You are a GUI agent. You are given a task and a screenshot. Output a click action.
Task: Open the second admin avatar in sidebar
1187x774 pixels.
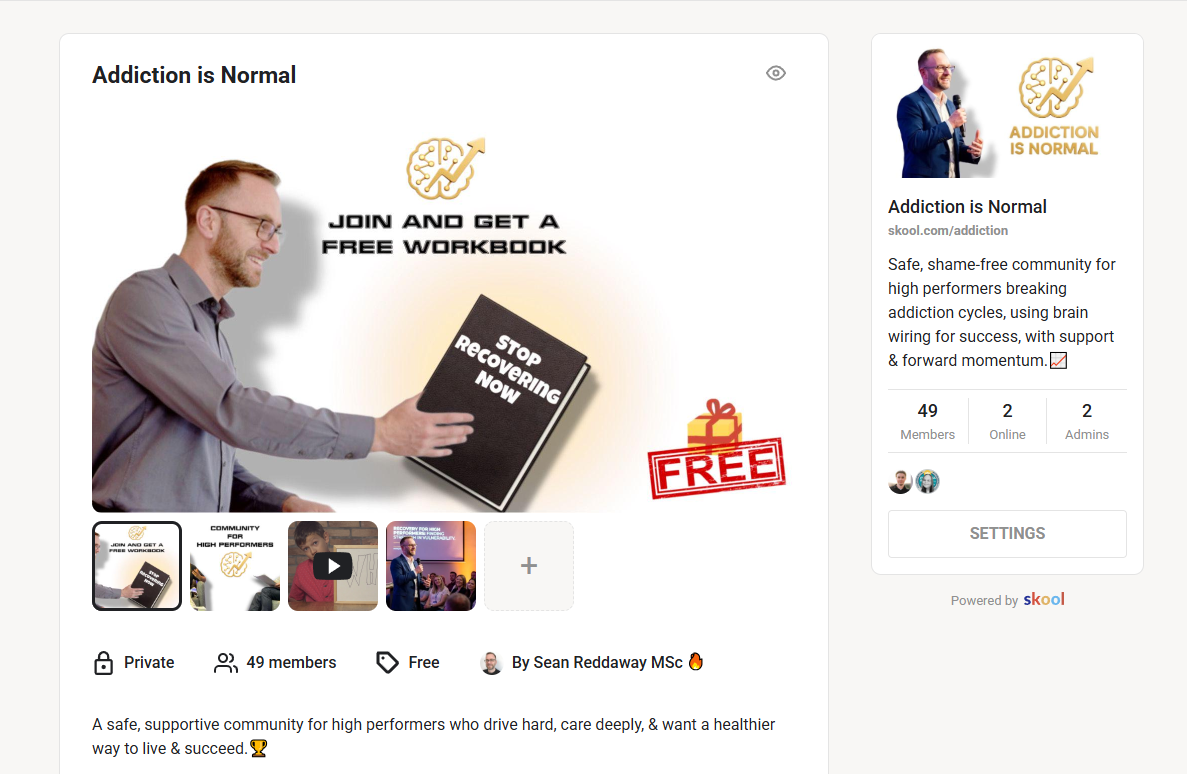point(927,482)
